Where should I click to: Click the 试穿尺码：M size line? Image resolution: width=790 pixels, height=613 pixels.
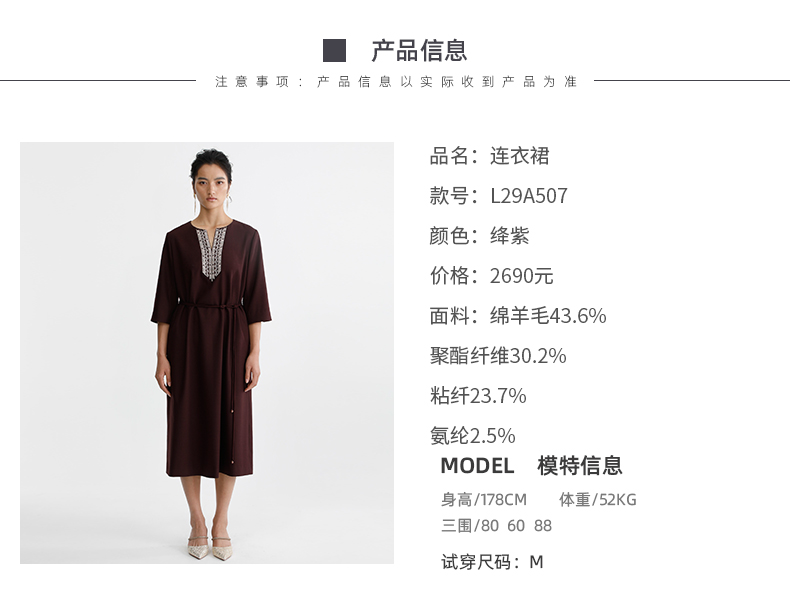point(492,562)
